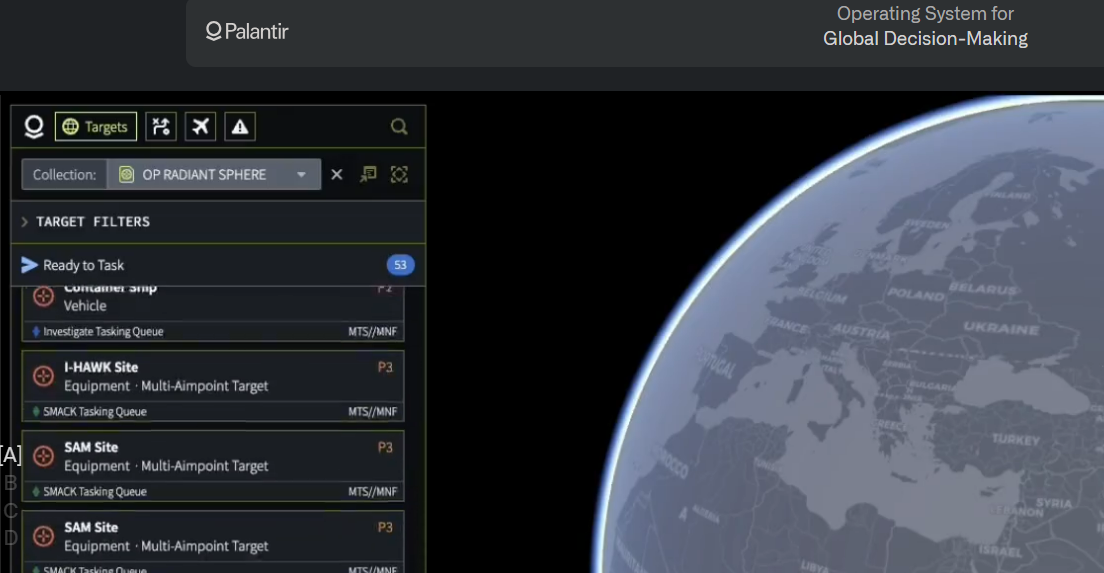Click the Ready to Task header
Viewport: 1104px width, 573px height.
click(218, 265)
